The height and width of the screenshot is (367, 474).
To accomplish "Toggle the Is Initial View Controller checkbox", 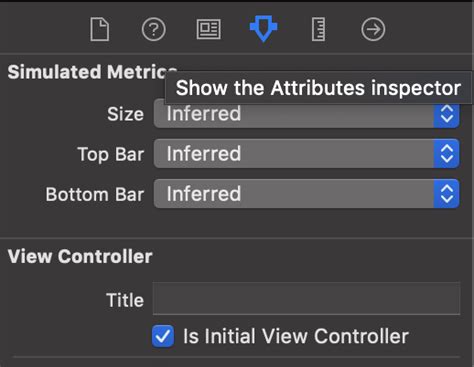I will [163, 336].
